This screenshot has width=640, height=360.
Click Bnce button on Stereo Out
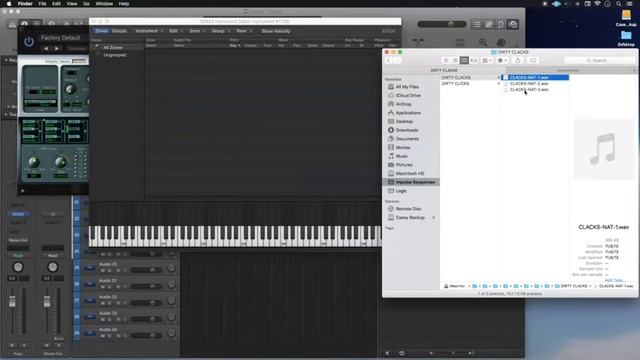[x=58, y=339]
